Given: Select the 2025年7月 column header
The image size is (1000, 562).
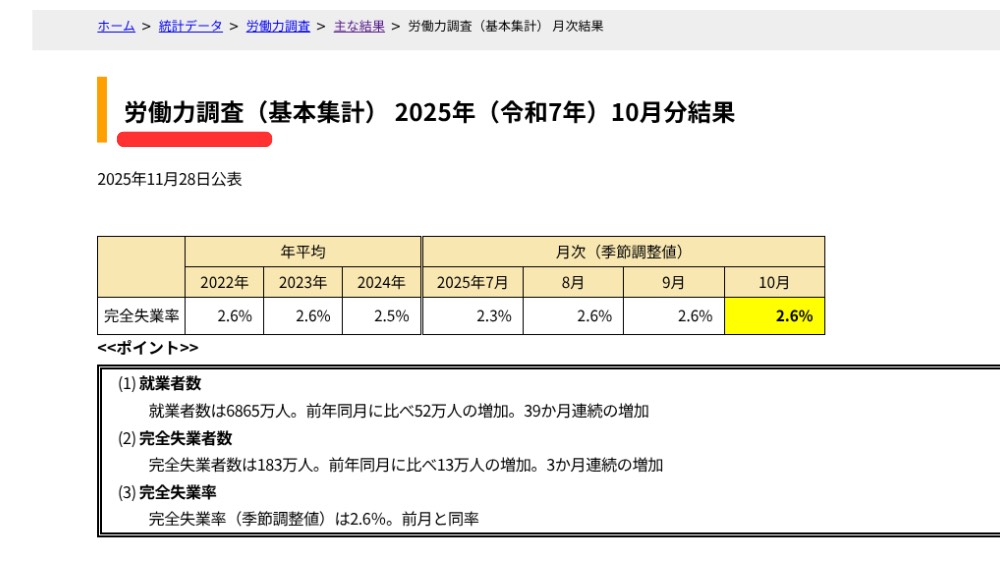Looking at the screenshot, I should (x=472, y=283).
